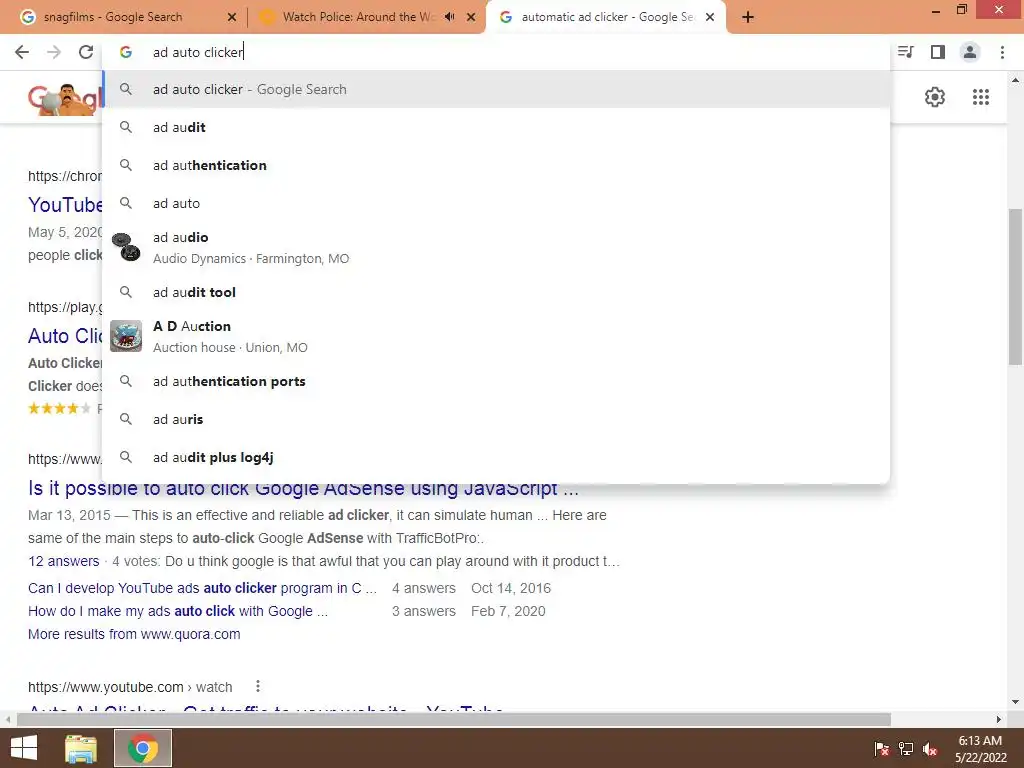The width and height of the screenshot is (1024, 768).
Task: Click the scroll-right arrow on horizontal scrollbar
Action: [999, 719]
